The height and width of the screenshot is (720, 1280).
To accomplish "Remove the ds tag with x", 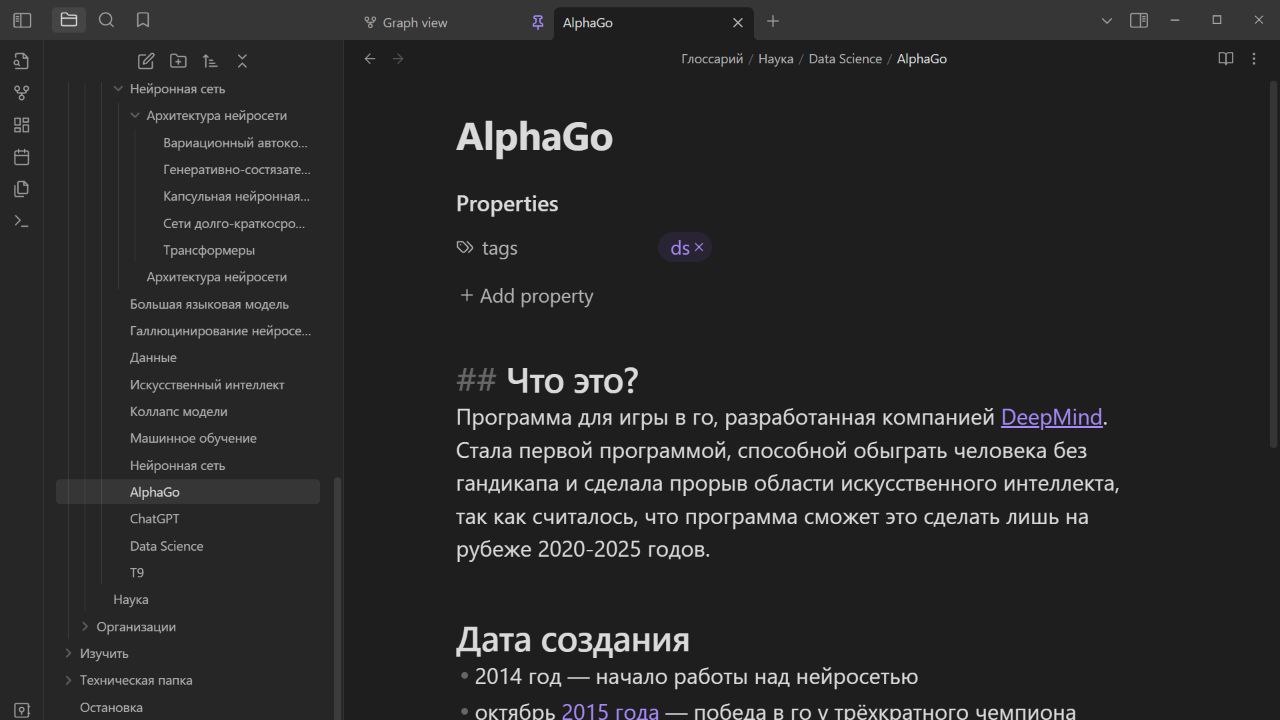I will pyautogui.click(x=699, y=247).
